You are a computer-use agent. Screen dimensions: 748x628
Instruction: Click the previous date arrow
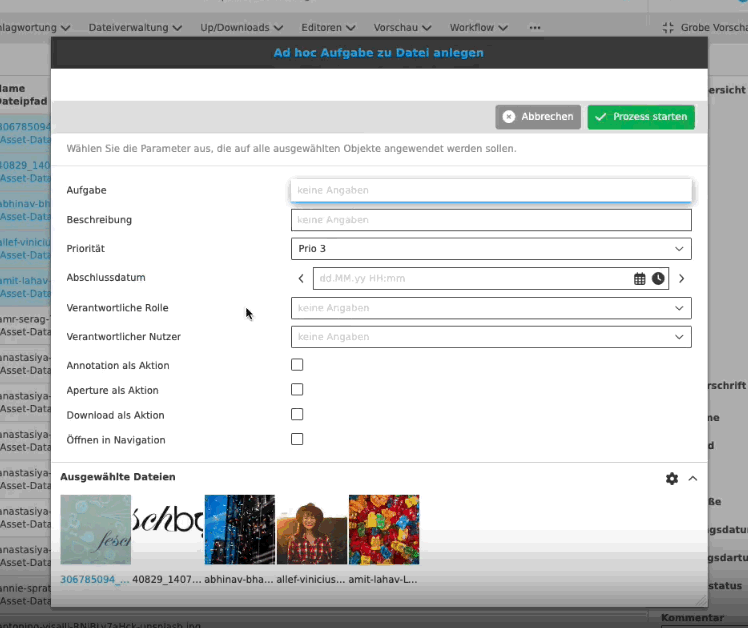click(301, 279)
